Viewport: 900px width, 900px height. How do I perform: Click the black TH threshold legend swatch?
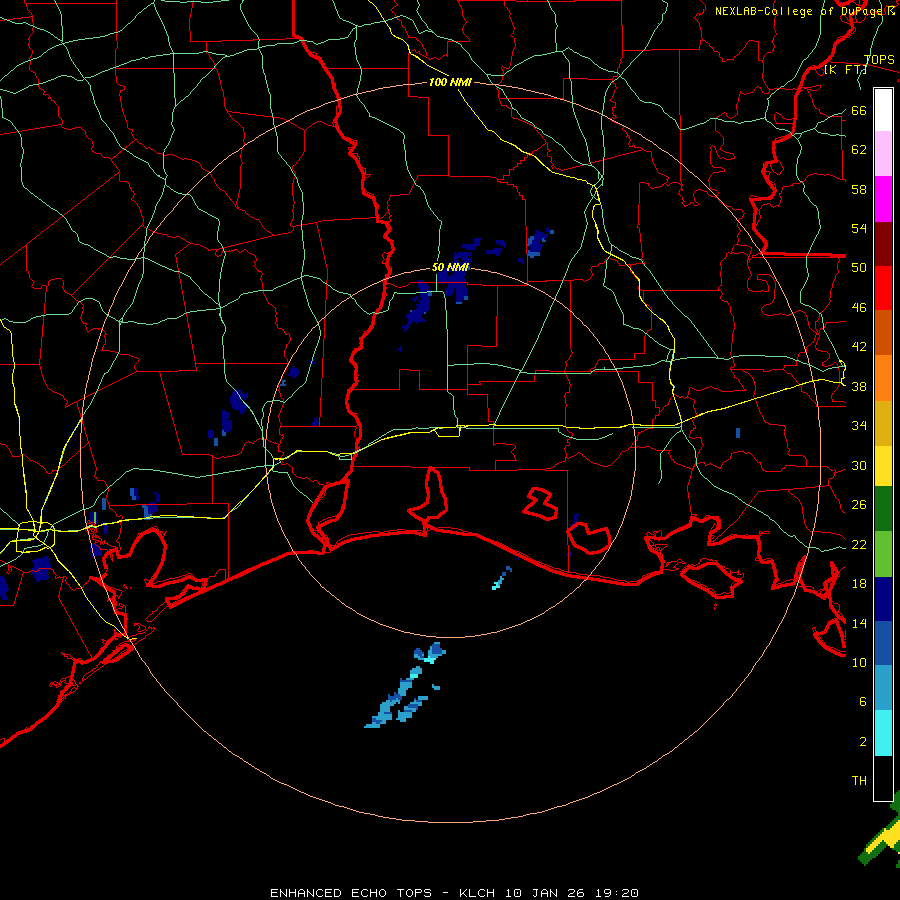pyautogui.click(x=883, y=778)
